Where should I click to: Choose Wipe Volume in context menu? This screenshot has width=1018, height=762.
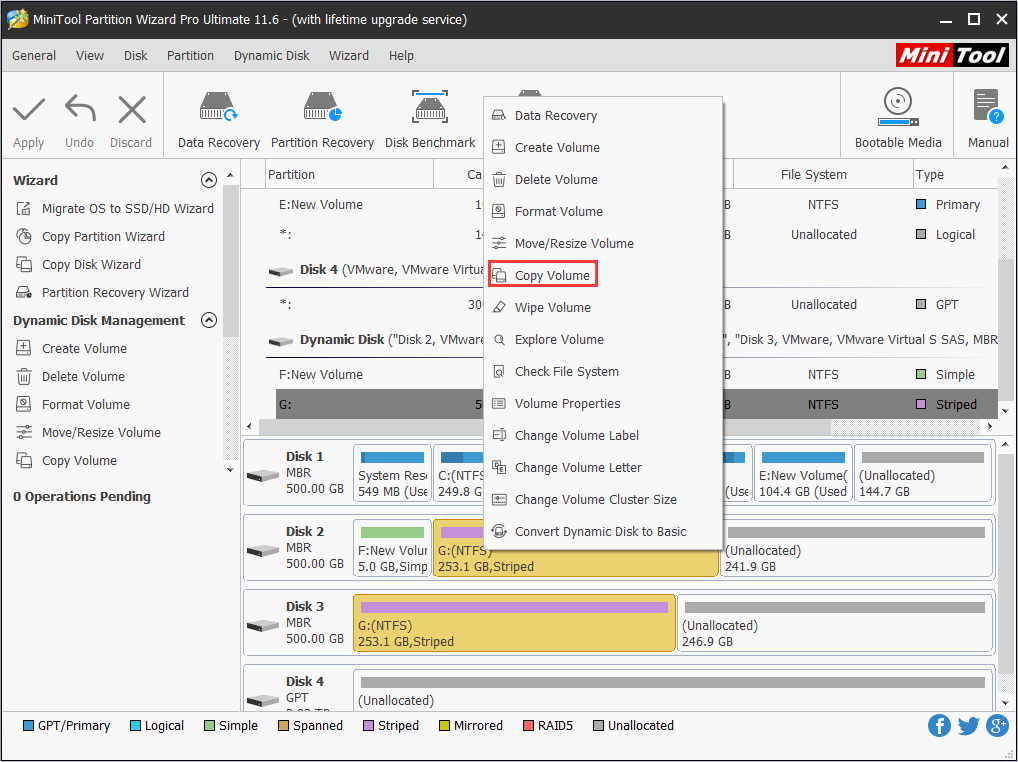click(x=603, y=308)
